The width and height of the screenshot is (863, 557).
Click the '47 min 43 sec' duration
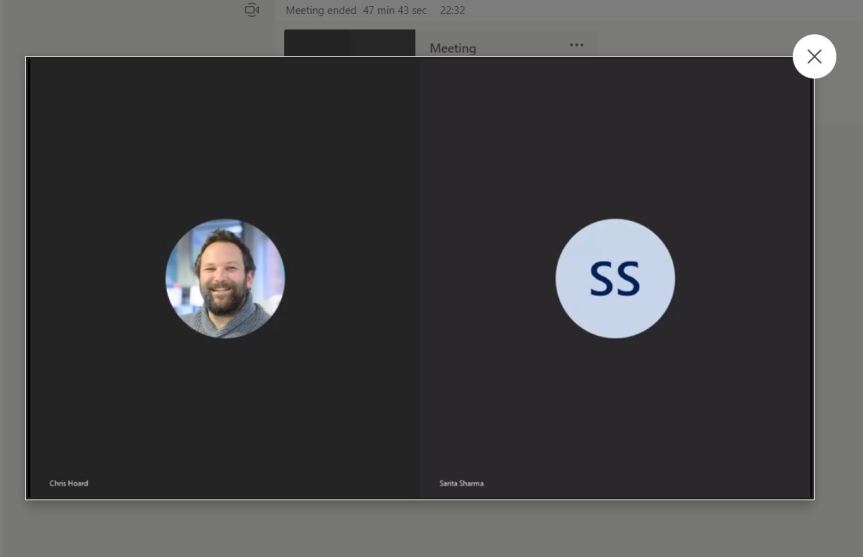[395, 10]
